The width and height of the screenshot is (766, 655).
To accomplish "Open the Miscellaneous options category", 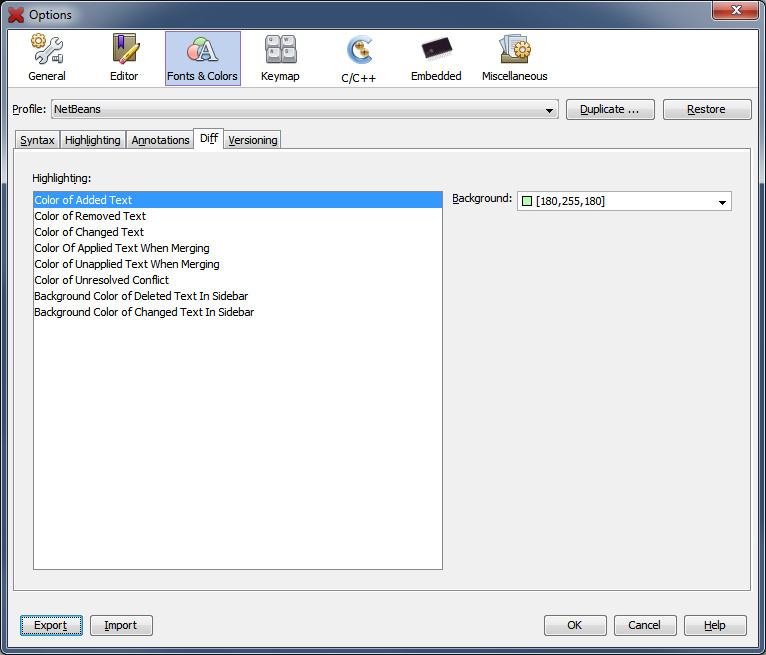I will pyautogui.click(x=514, y=58).
